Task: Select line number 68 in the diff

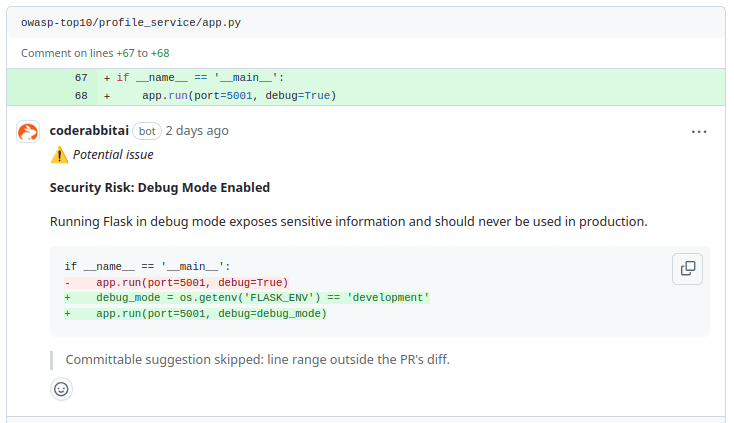Action: coord(81,96)
